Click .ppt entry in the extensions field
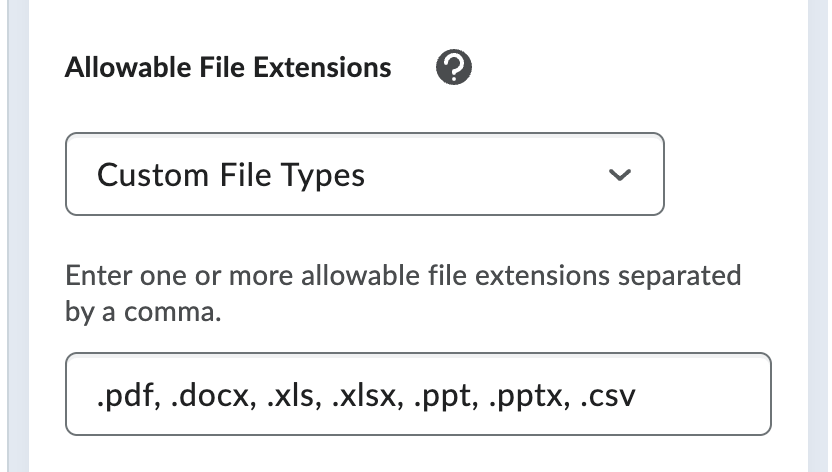Viewport: 832px width, 472px height. [x=442, y=397]
